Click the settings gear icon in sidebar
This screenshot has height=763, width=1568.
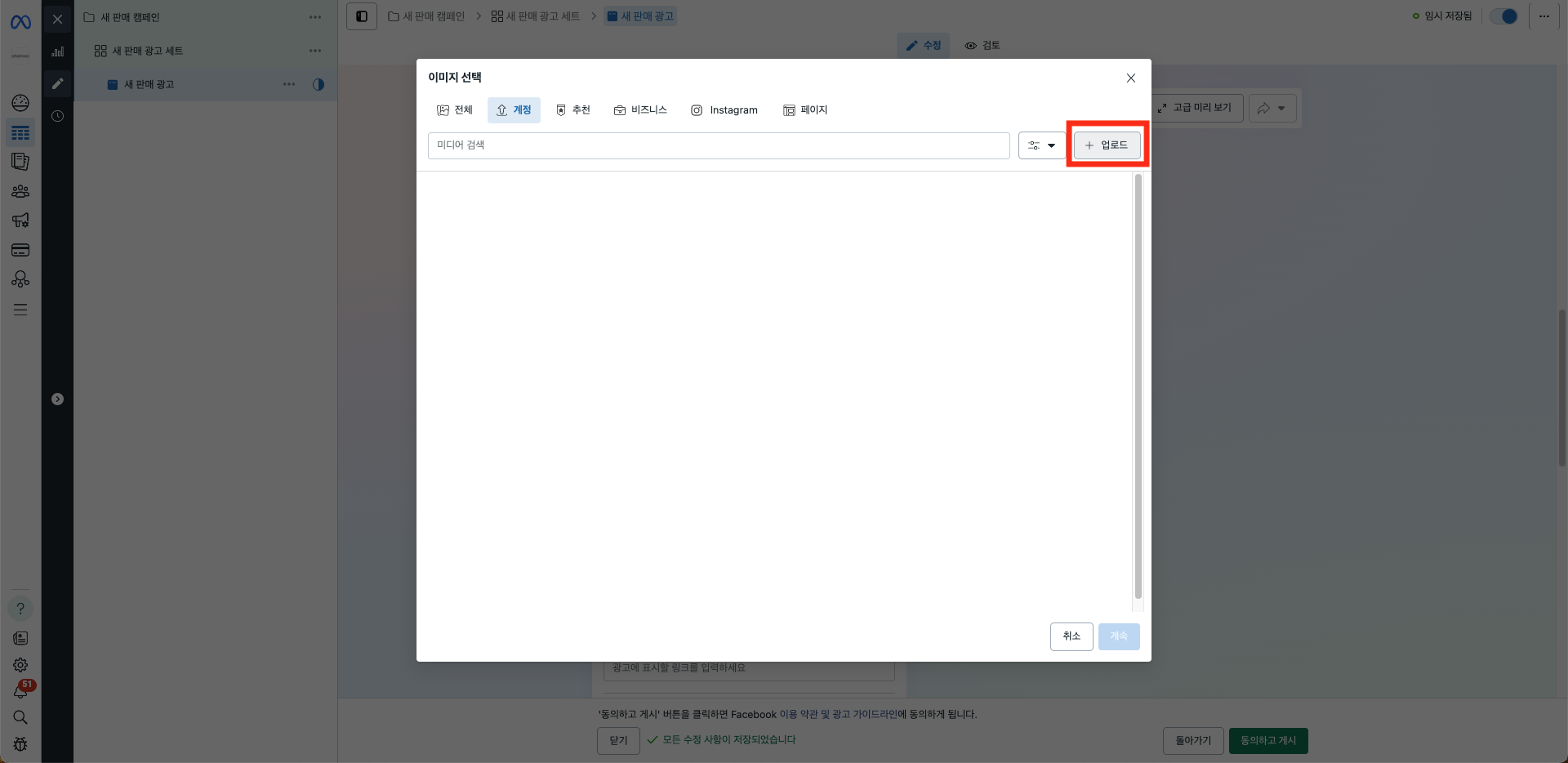point(20,665)
